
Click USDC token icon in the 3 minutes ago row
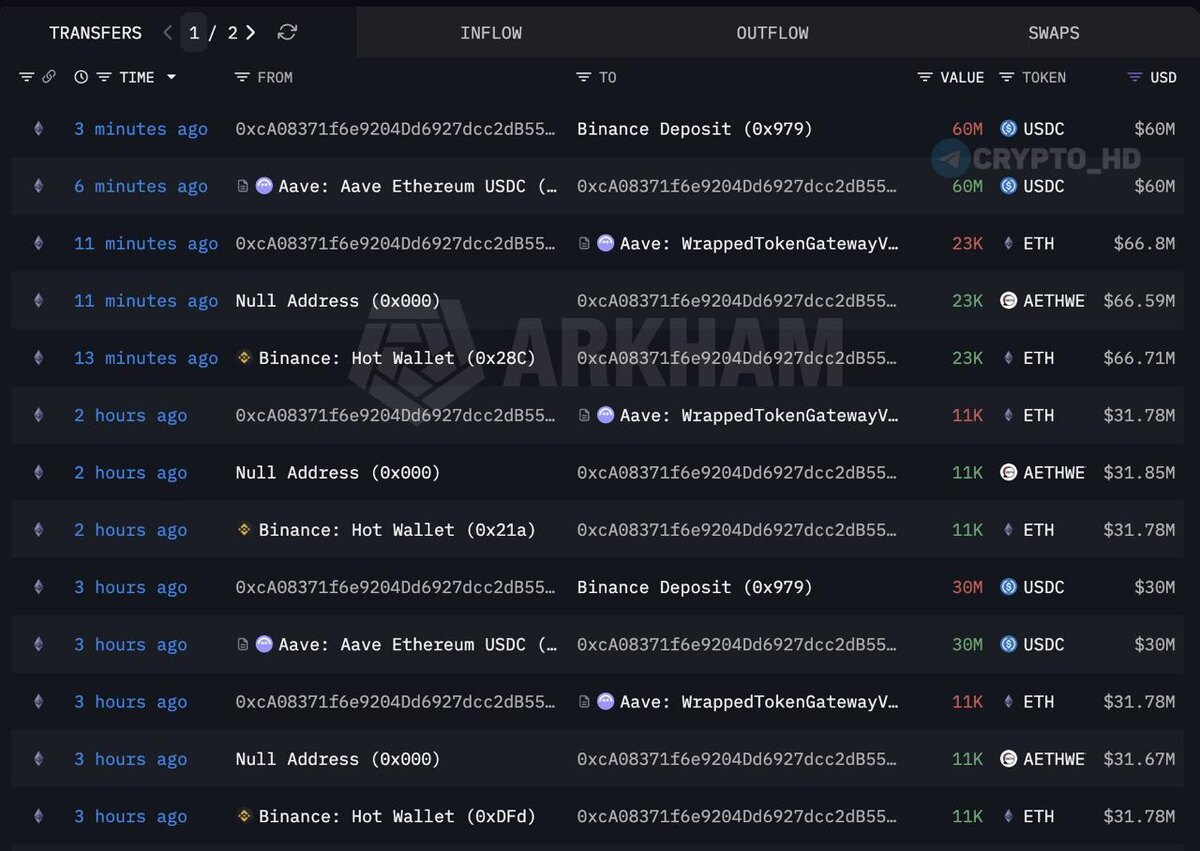pos(1008,129)
